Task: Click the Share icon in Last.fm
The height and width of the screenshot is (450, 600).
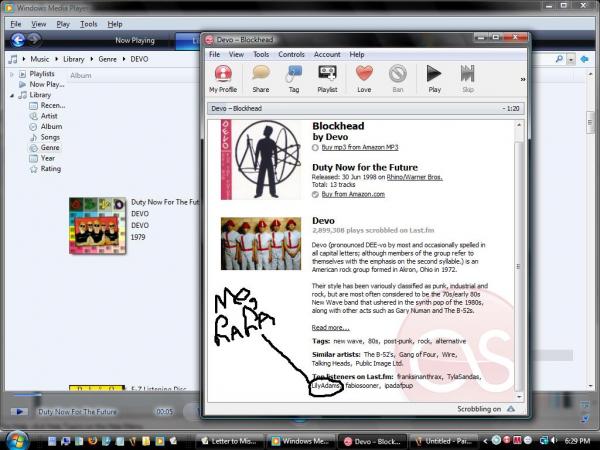Action: (x=261, y=79)
